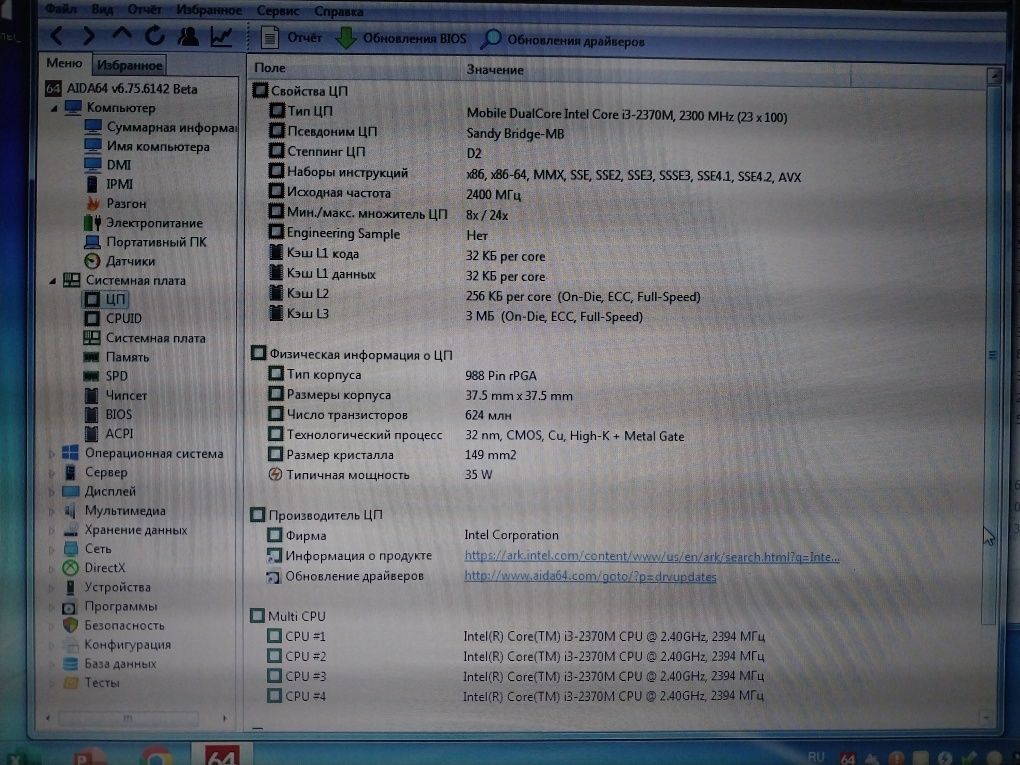This screenshot has height=765, width=1020.
Task: Open the Портативный ПК laptop icon item
Action: pos(92,243)
